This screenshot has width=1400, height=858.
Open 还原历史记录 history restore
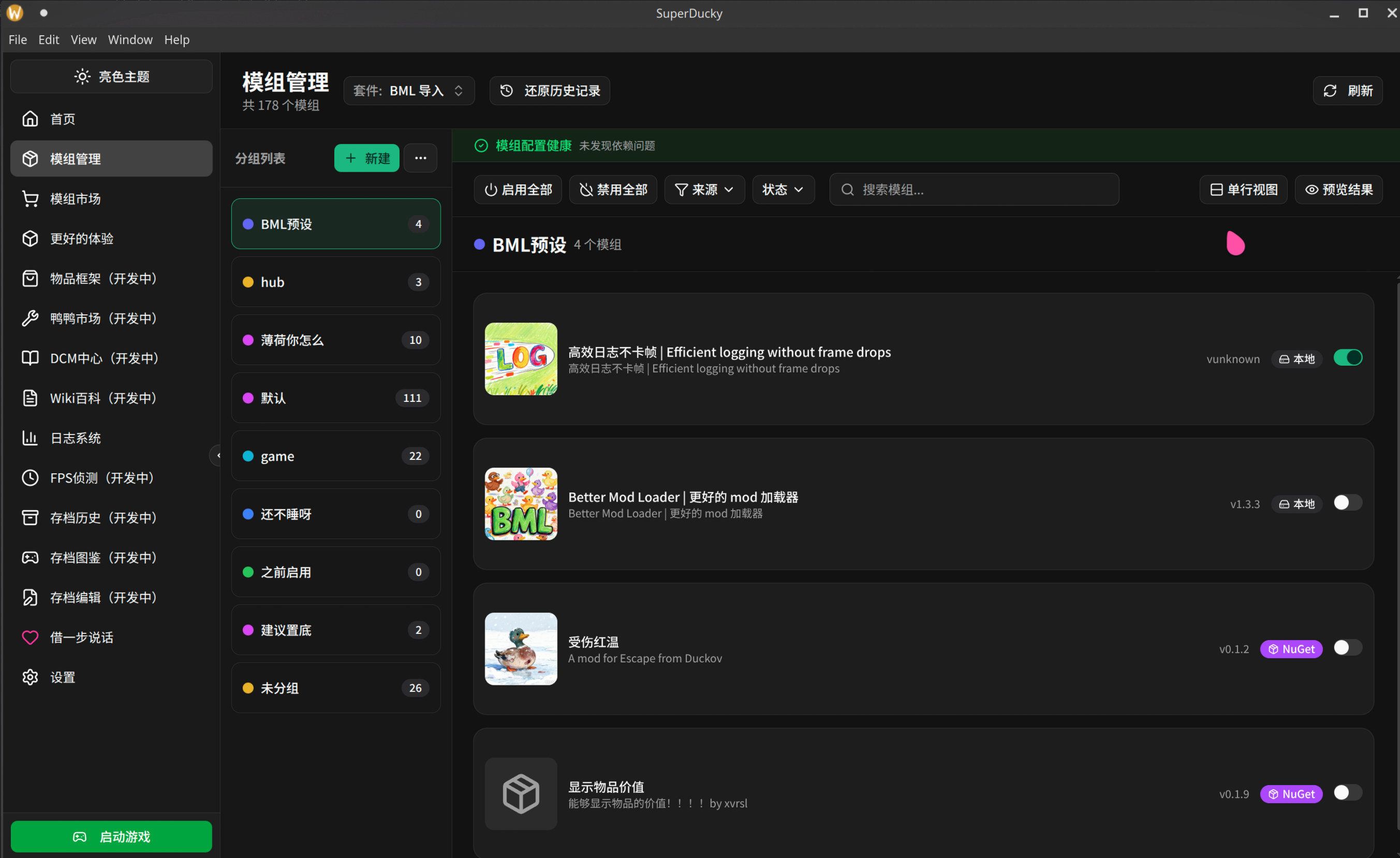[x=549, y=91]
